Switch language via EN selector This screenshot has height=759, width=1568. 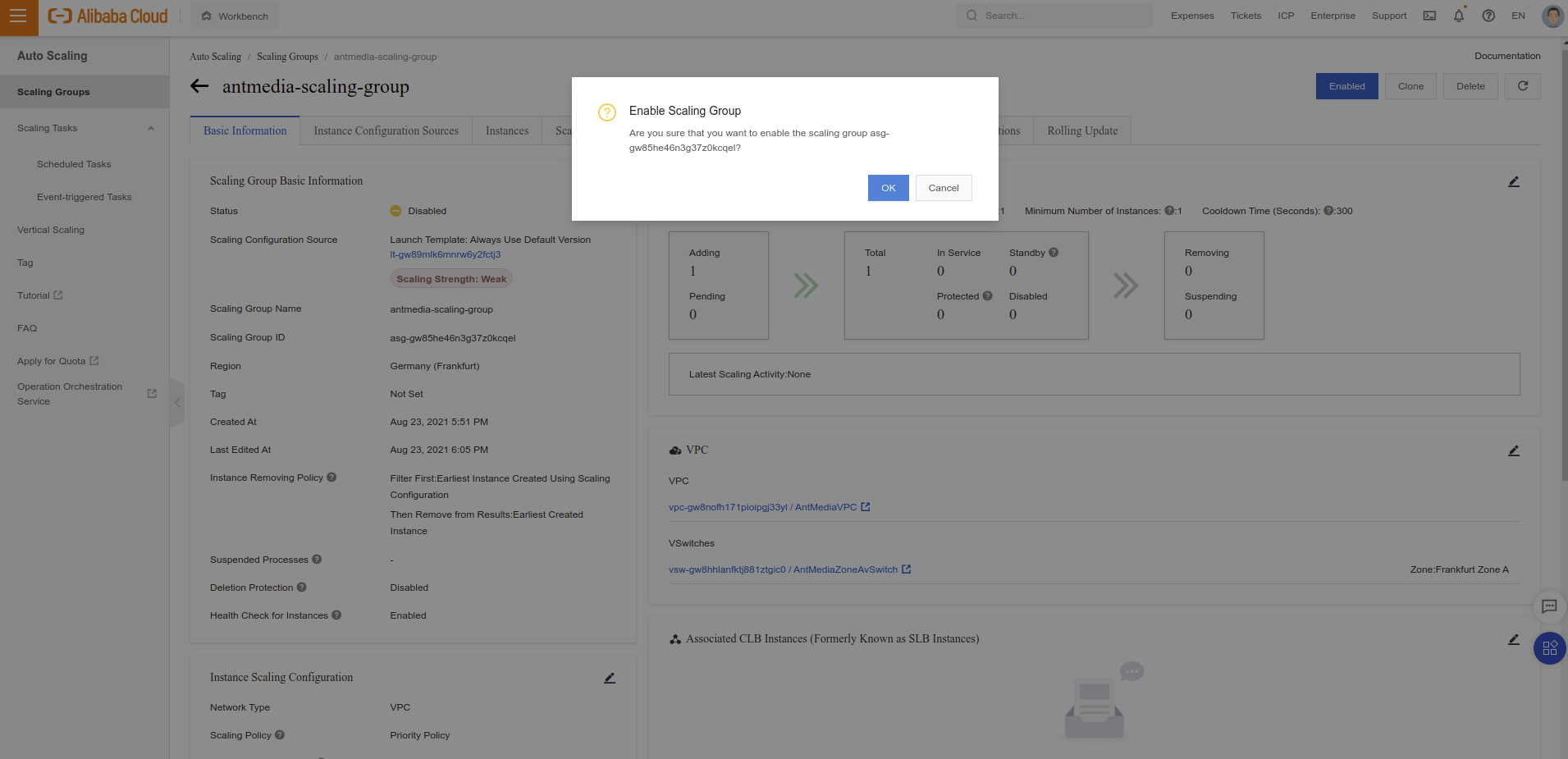tap(1518, 16)
